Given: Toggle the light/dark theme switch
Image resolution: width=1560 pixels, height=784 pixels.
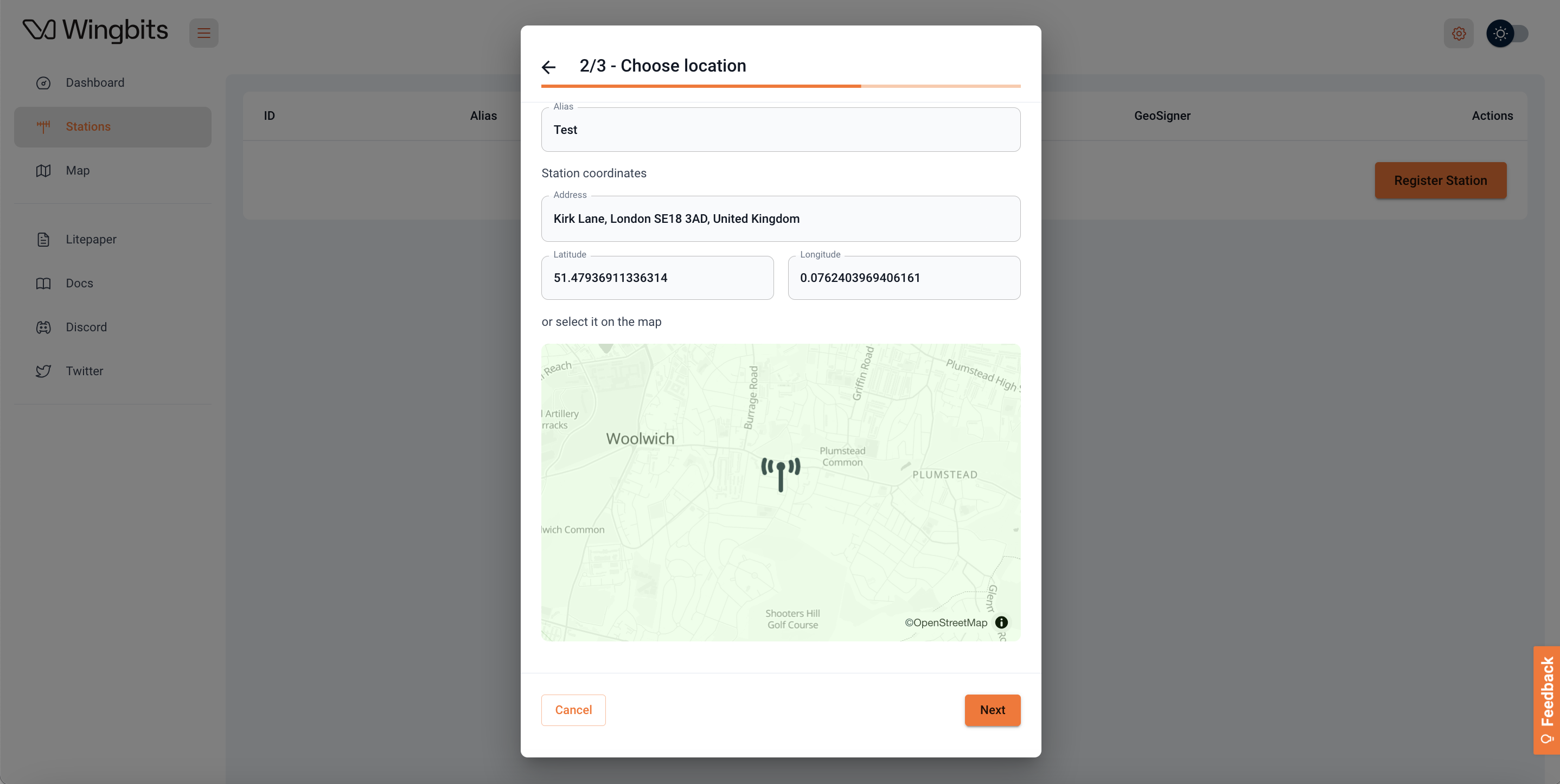Looking at the screenshot, I should coord(1507,33).
